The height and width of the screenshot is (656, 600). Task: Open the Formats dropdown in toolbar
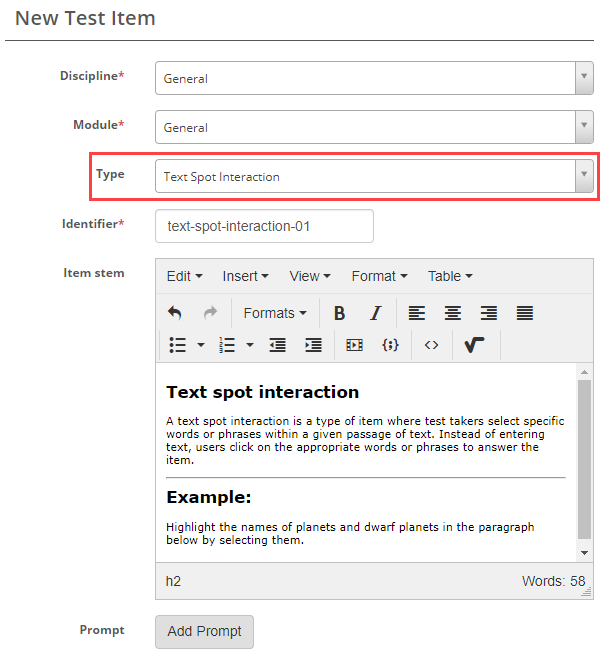[x=275, y=313]
